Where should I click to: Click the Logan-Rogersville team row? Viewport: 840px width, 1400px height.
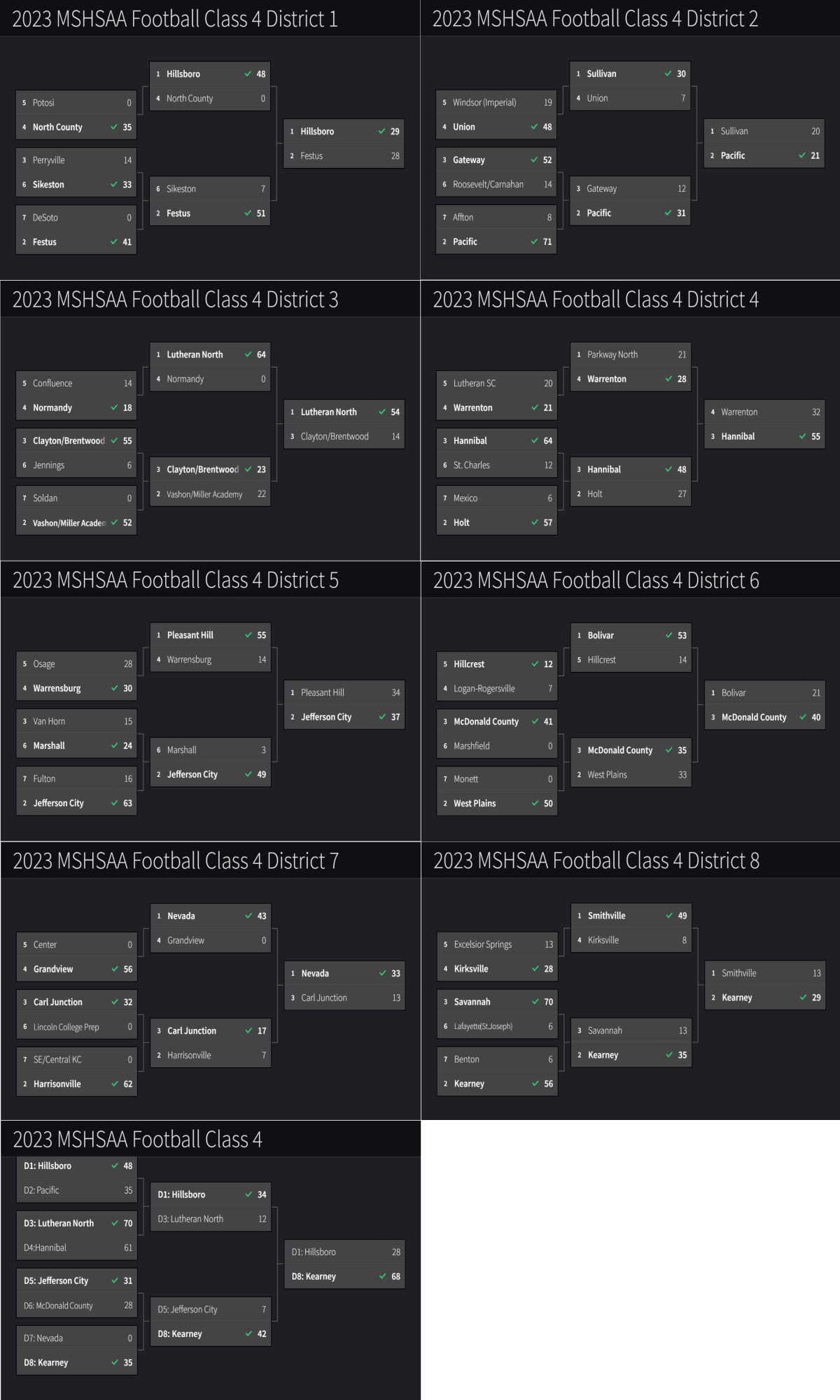(x=496, y=688)
